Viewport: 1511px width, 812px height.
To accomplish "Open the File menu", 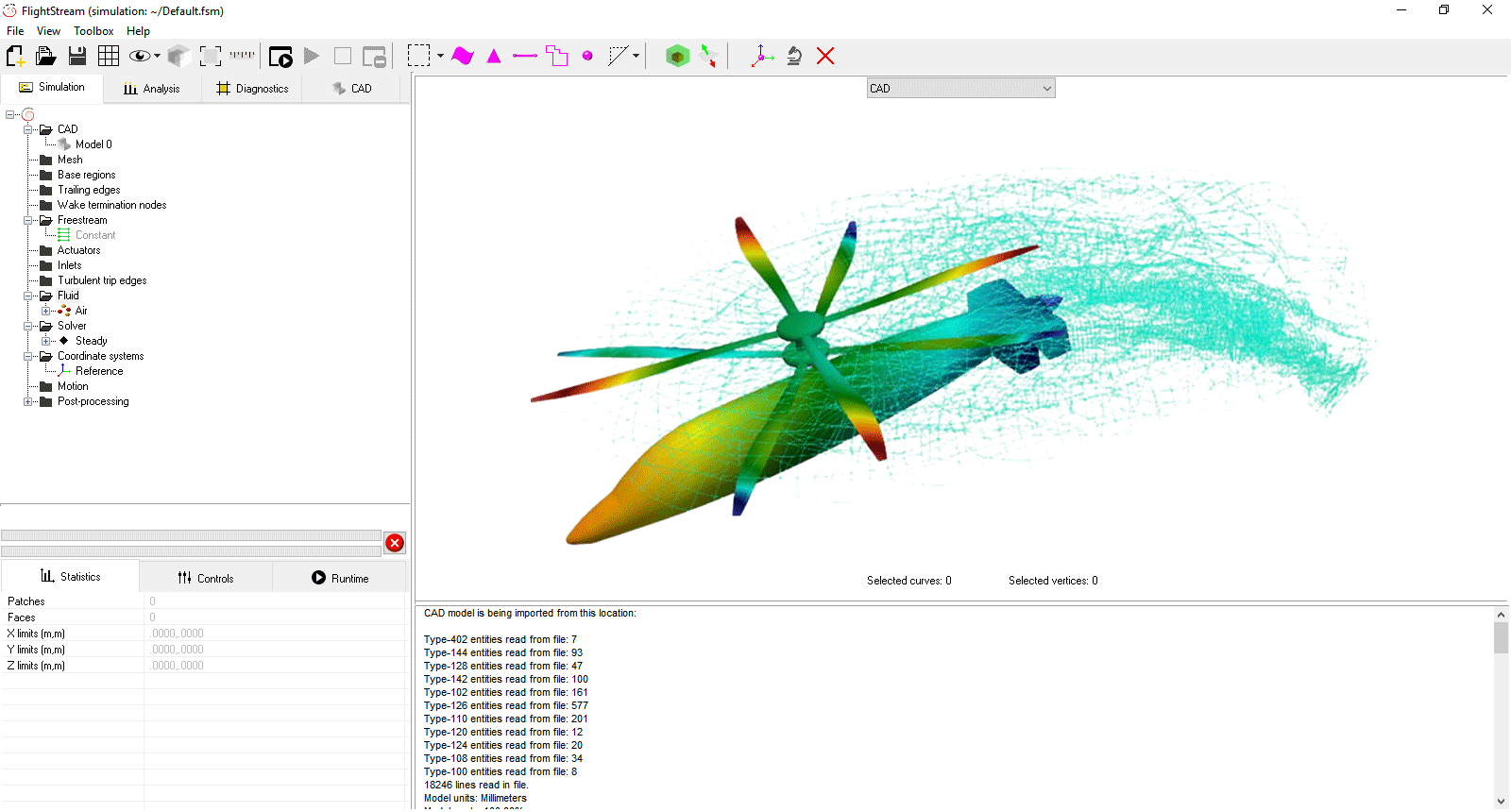I will pyautogui.click(x=15, y=31).
